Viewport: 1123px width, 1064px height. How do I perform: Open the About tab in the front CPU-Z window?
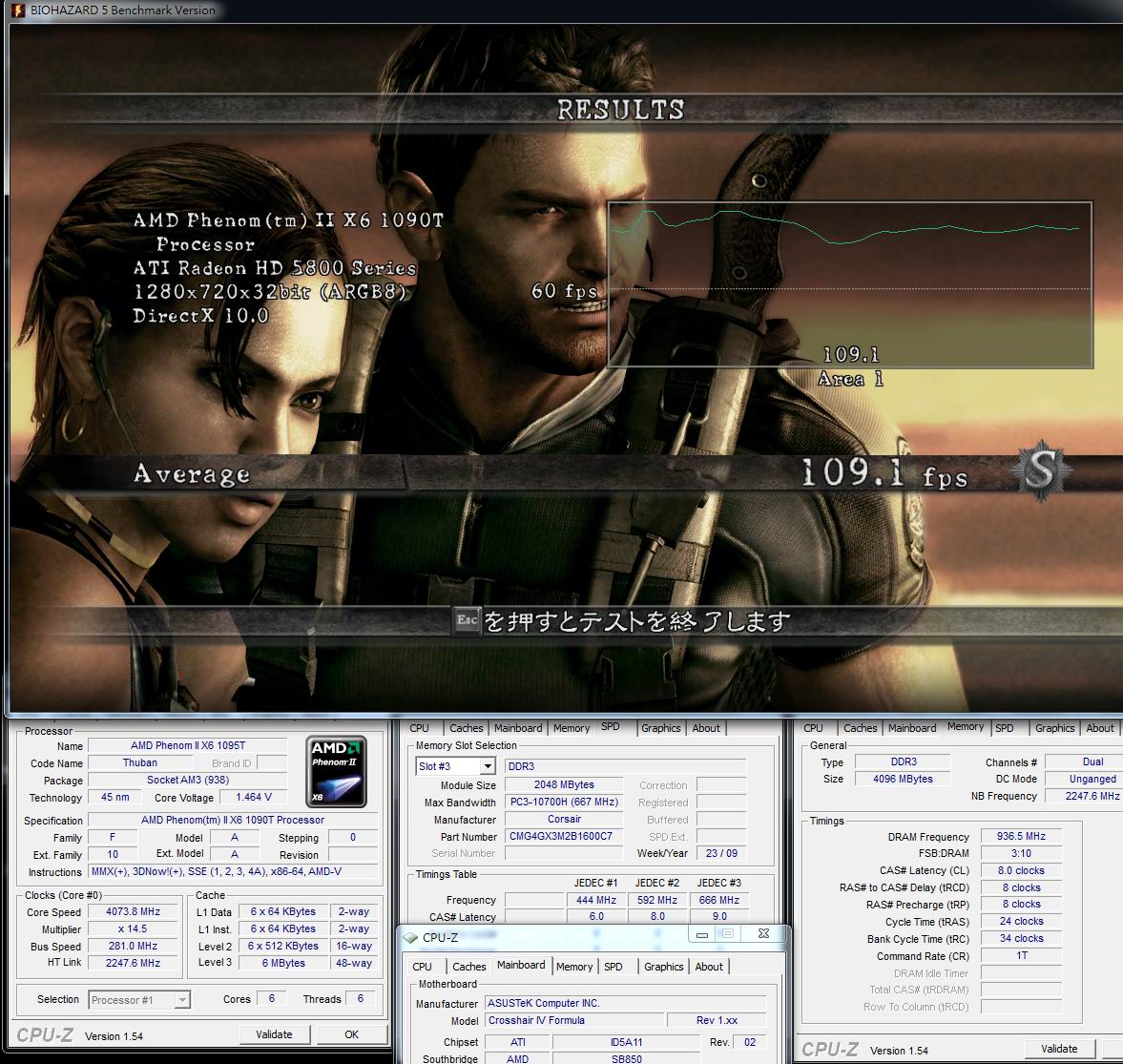click(x=709, y=967)
